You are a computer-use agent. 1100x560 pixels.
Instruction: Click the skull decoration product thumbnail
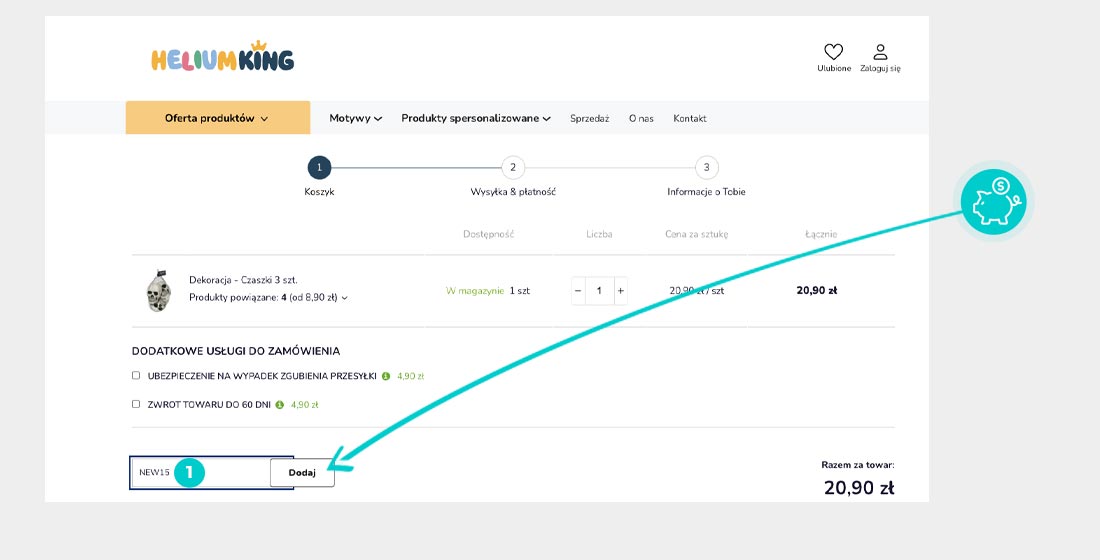159,291
